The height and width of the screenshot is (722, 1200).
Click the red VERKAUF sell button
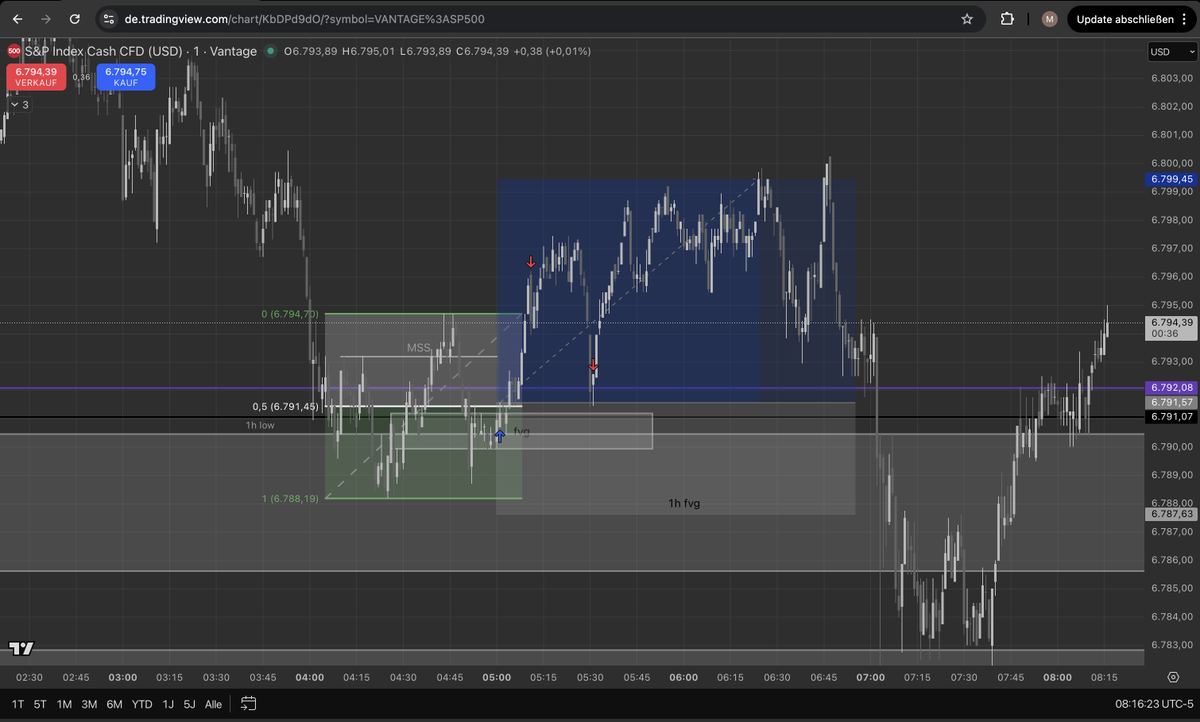click(36, 77)
